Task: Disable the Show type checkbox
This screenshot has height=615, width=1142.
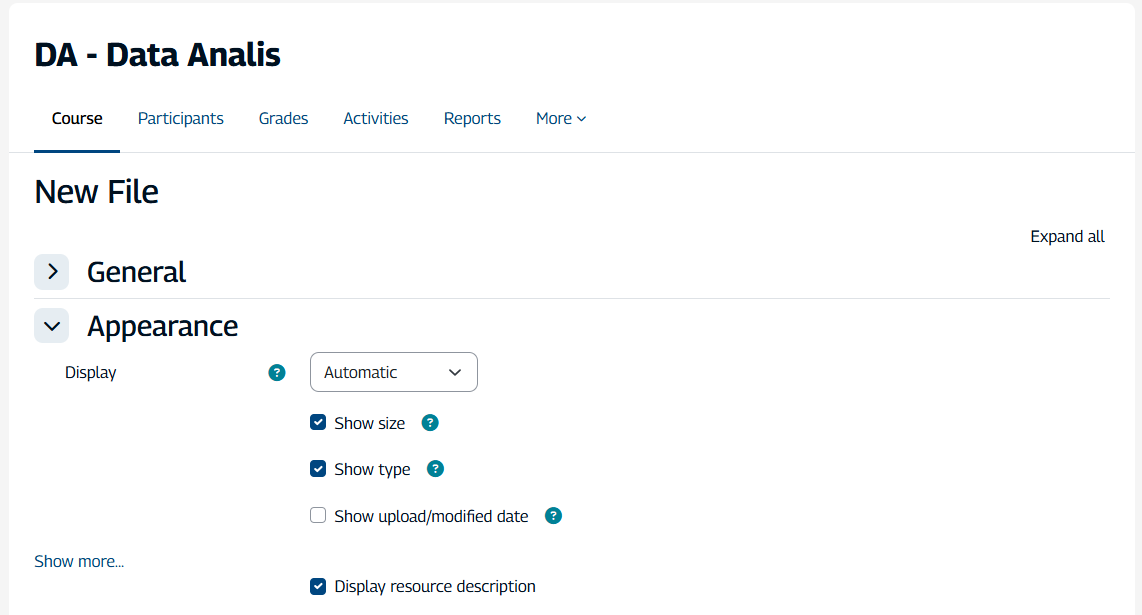Action: click(318, 469)
